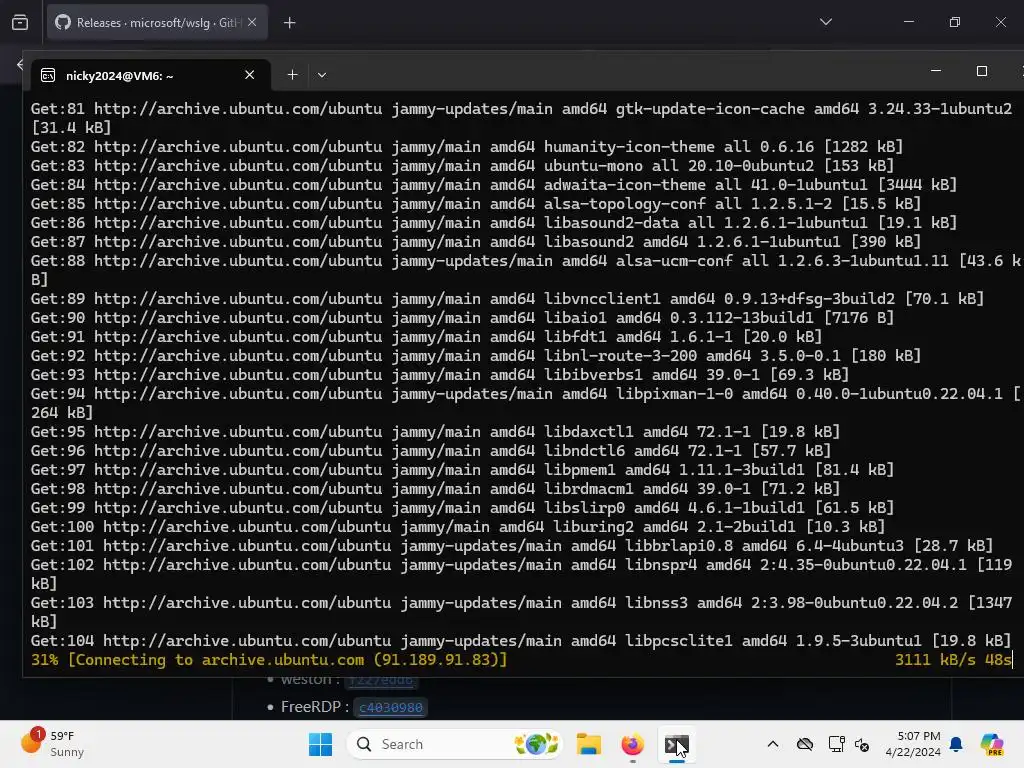Click the Get:100 liburing2 line
1024x768 pixels.
point(457,526)
